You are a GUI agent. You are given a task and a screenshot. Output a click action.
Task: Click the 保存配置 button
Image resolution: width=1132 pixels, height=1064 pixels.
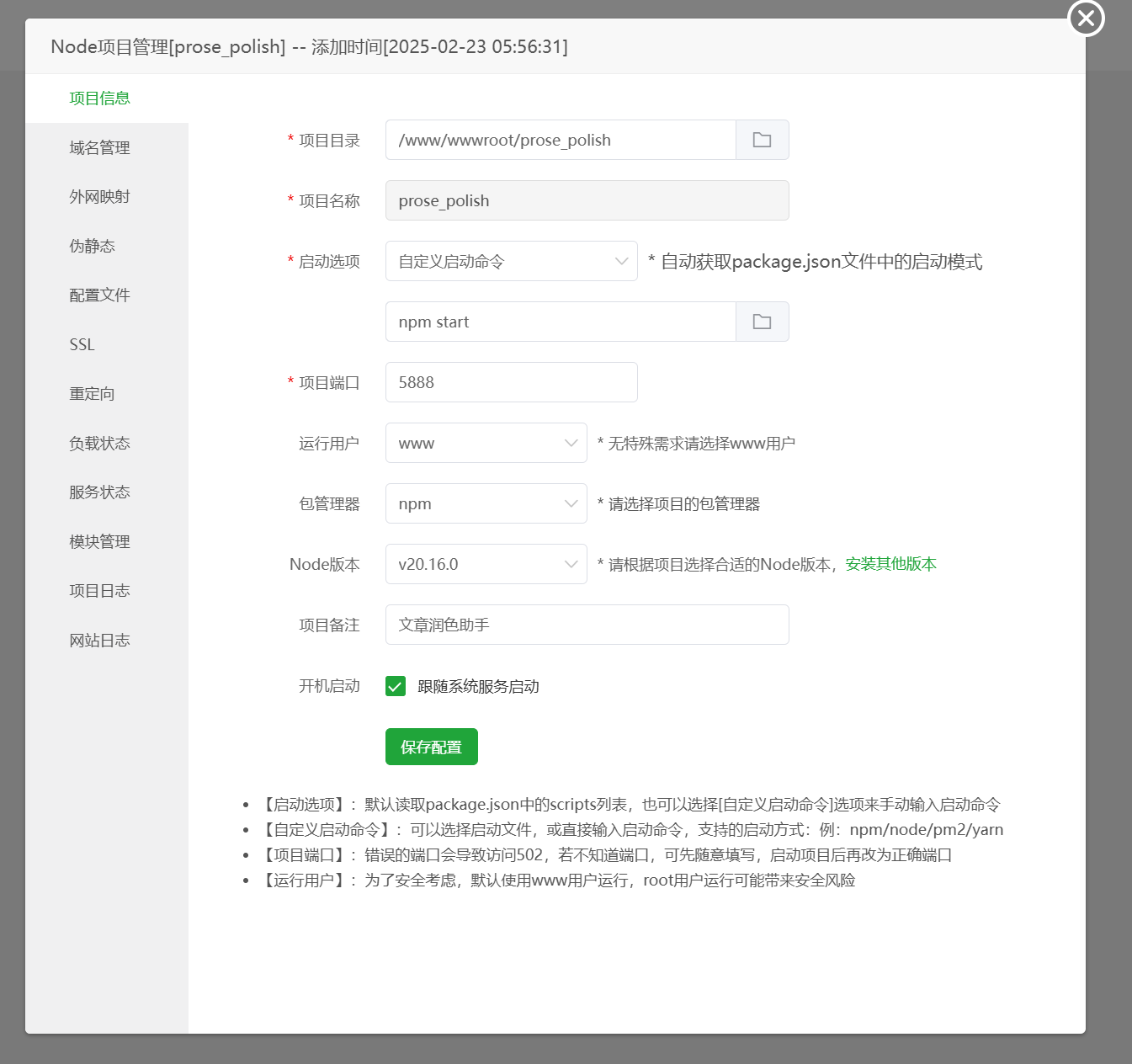431,747
